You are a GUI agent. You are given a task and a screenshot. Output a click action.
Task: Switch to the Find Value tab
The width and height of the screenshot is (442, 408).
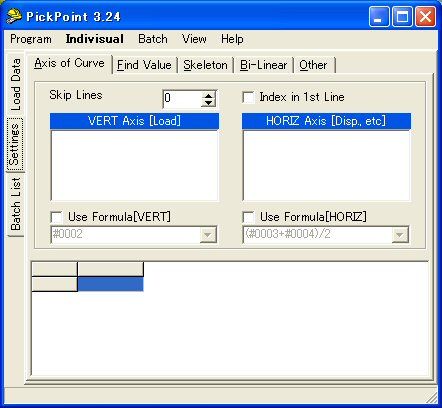(x=144, y=65)
